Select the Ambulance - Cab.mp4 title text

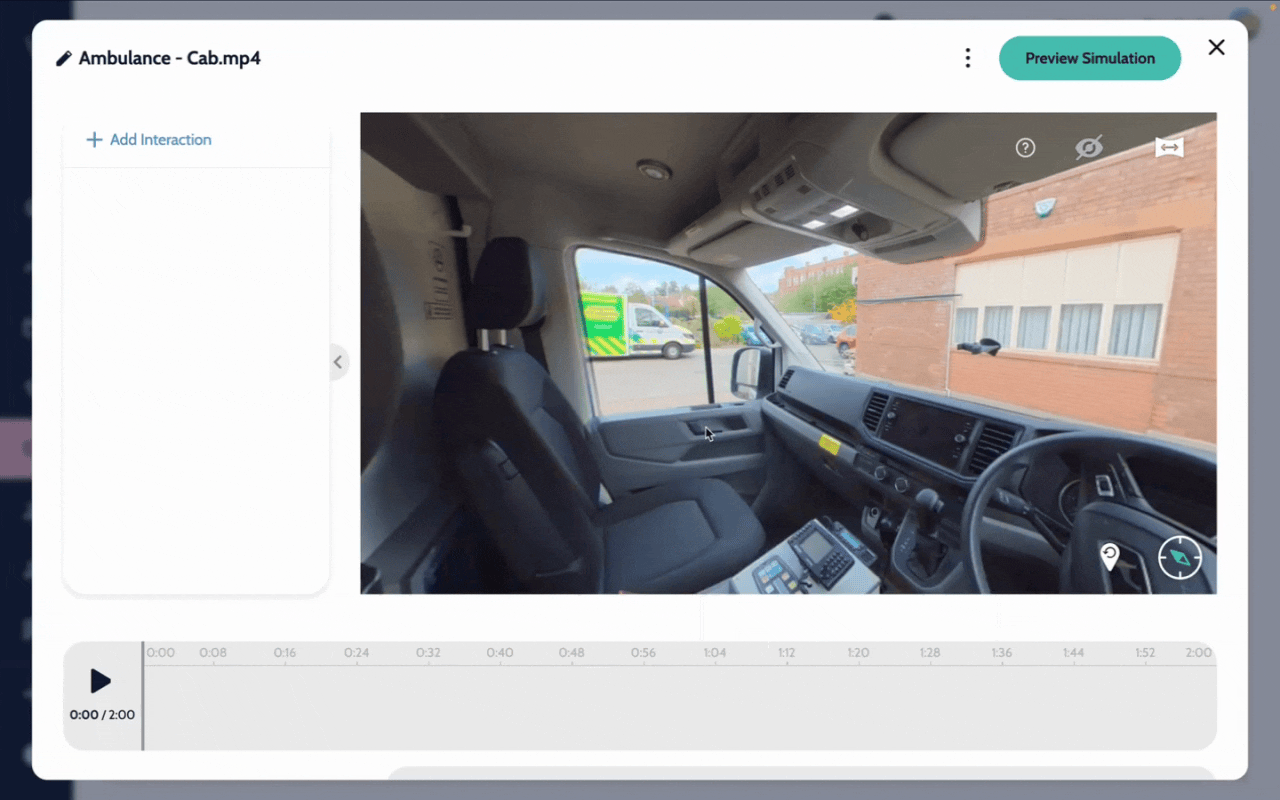[170, 58]
